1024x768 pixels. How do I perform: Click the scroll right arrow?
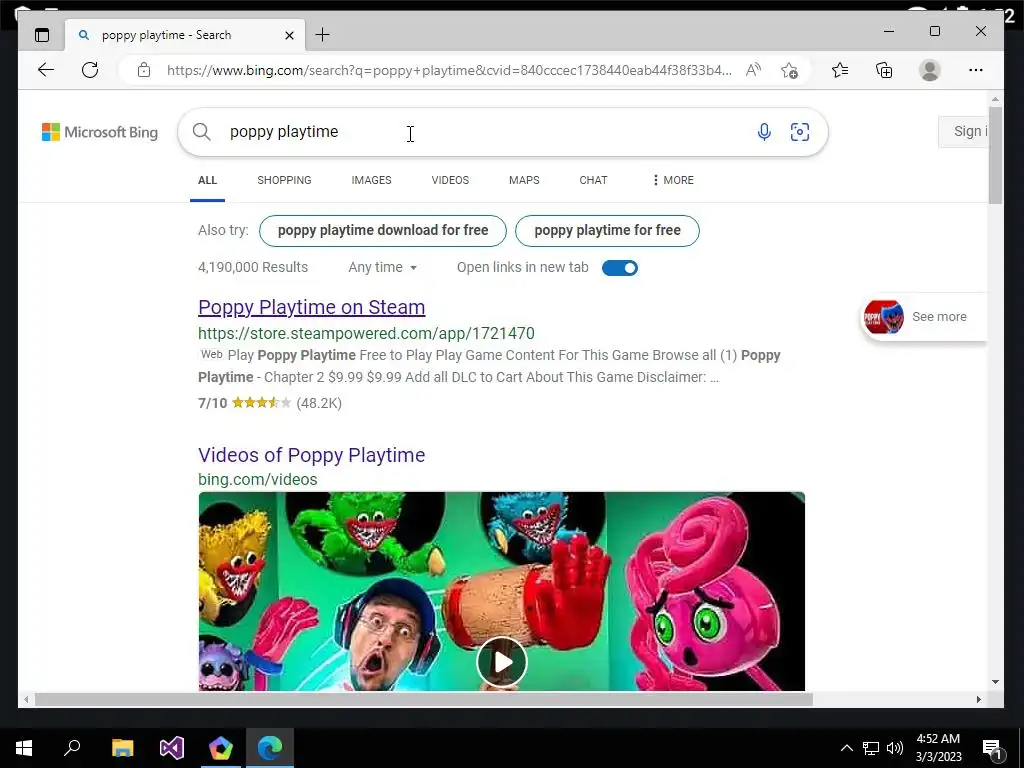point(979,699)
